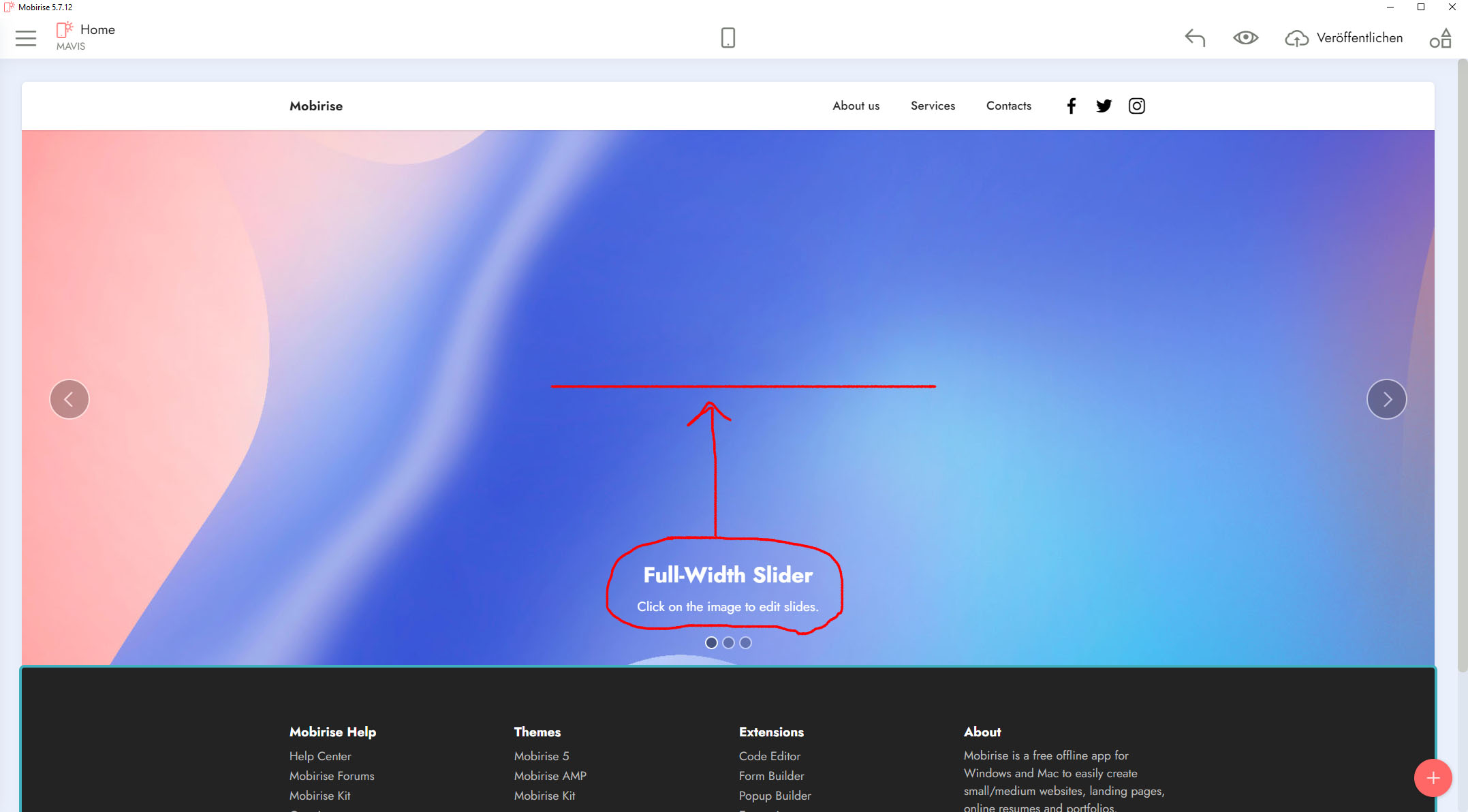Switch to mobile view phone icon
The width and height of the screenshot is (1468, 812).
[728, 37]
